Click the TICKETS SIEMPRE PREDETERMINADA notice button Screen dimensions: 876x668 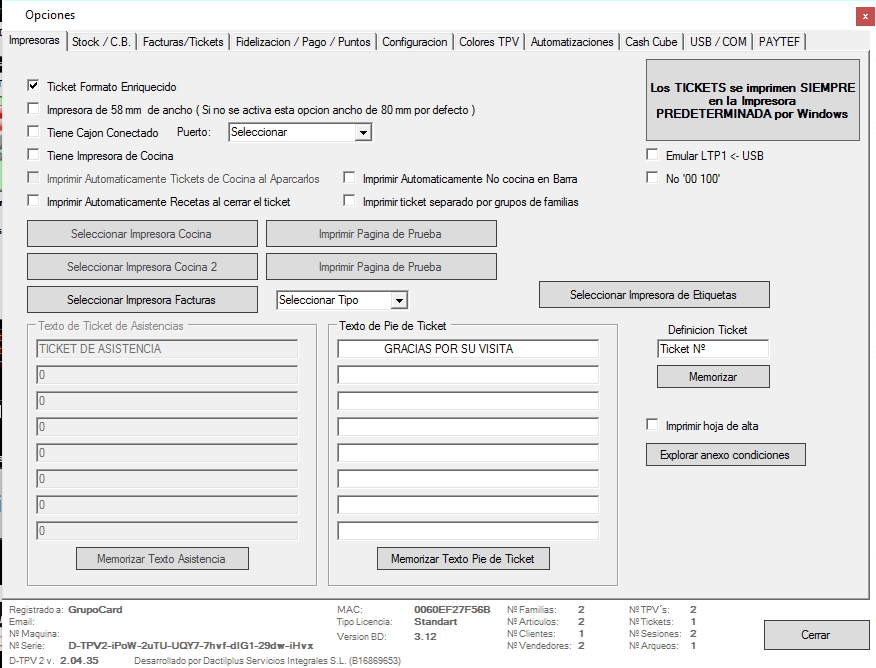tap(753, 100)
